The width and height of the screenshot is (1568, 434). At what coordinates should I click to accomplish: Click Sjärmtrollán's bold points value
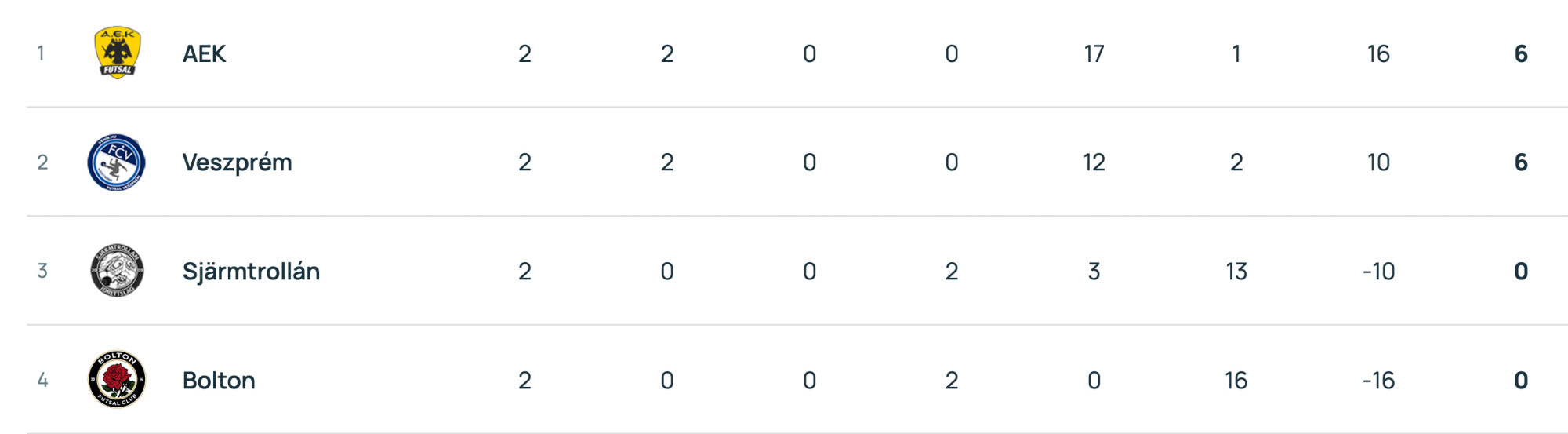(x=1520, y=272)
